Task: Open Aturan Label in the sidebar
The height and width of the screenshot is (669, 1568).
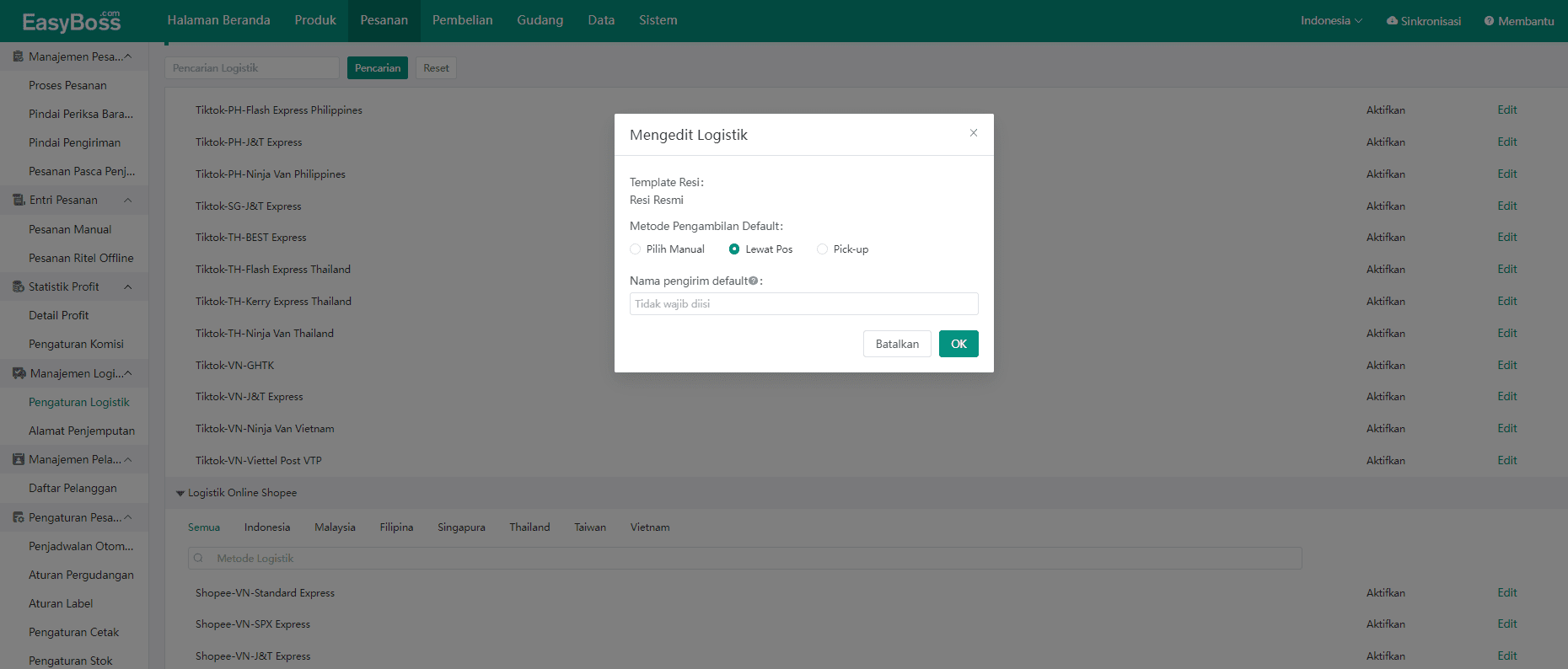Action: point(61,603)
